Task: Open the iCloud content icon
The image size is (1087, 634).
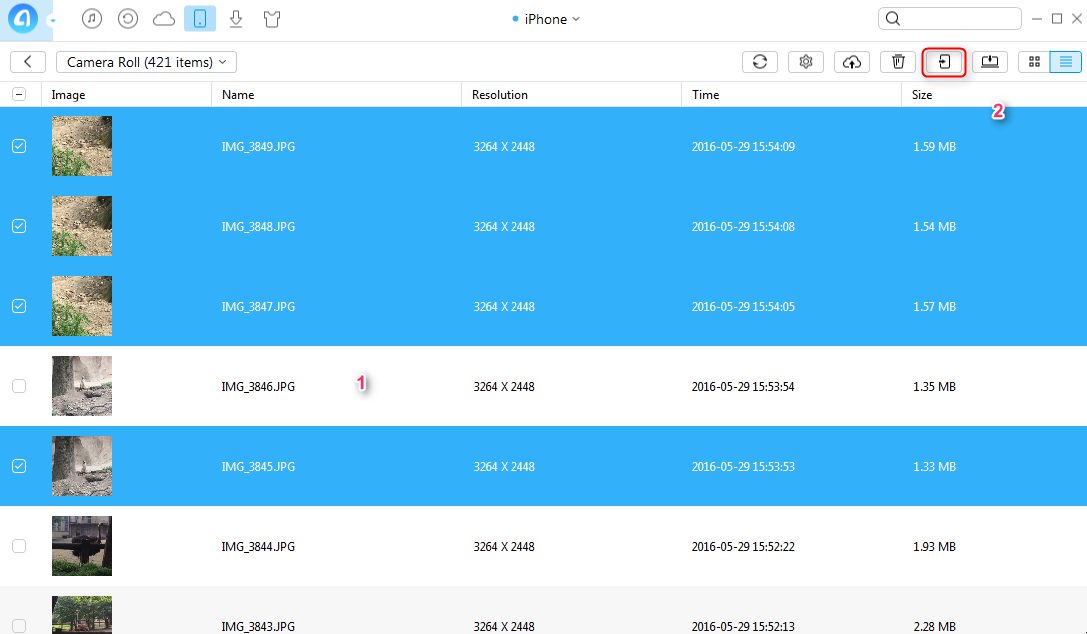Action: (x=164, y=19)
